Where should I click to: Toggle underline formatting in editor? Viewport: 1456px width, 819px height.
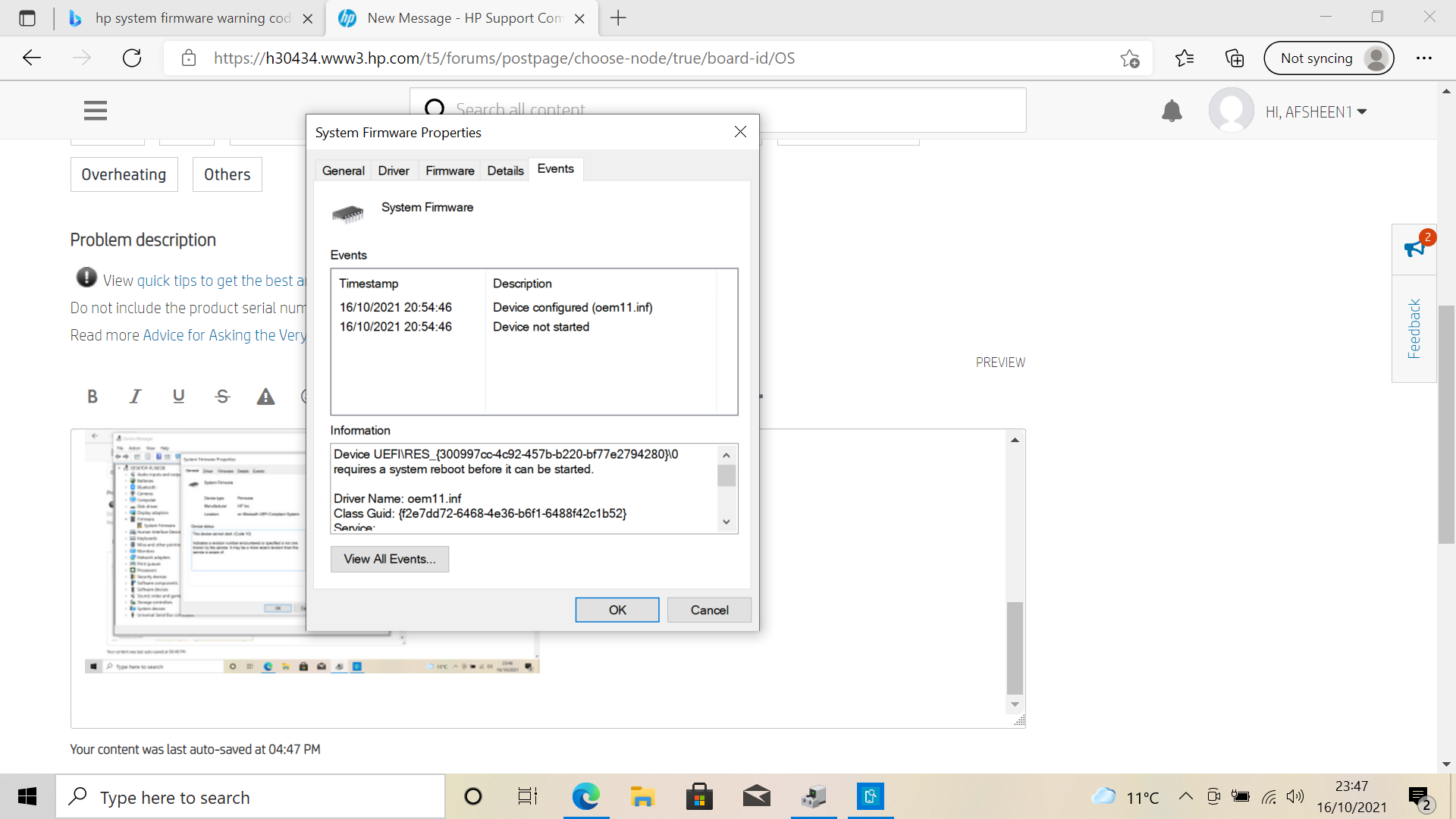pyautogui.click(x=179, y=396)
